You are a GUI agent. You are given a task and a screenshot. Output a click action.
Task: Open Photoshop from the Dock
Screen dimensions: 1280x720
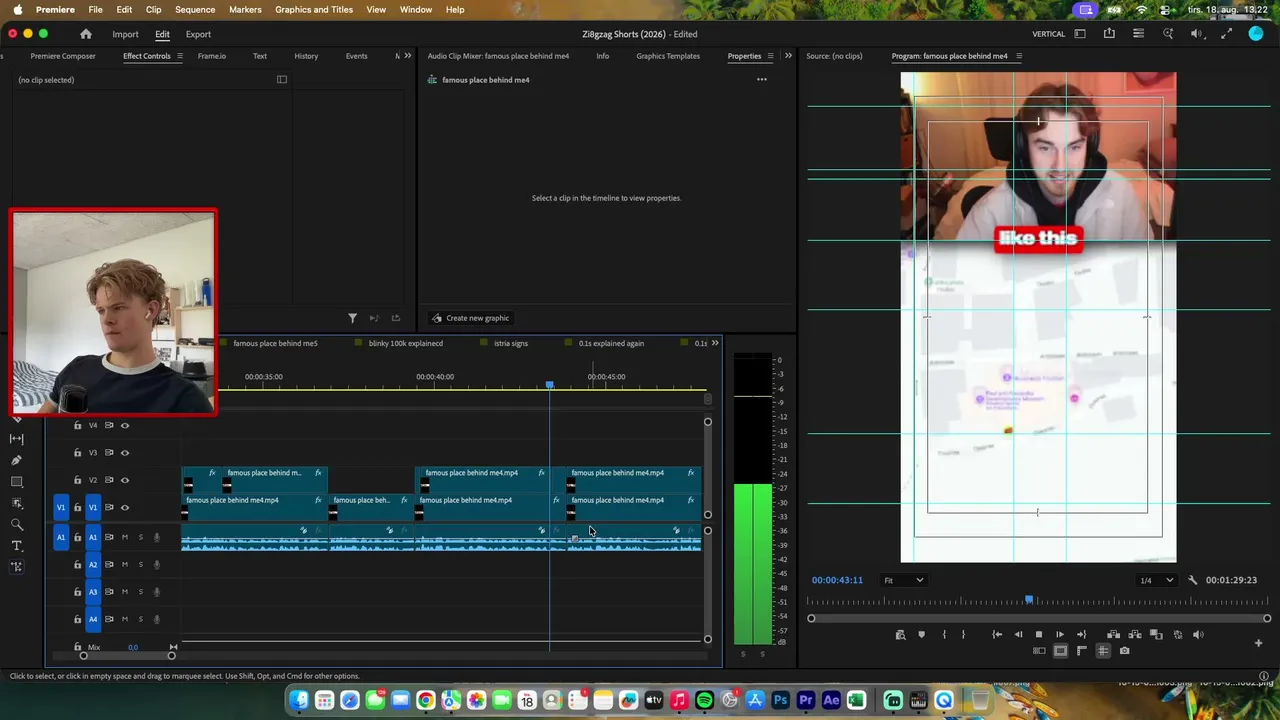tap(780, 700)
